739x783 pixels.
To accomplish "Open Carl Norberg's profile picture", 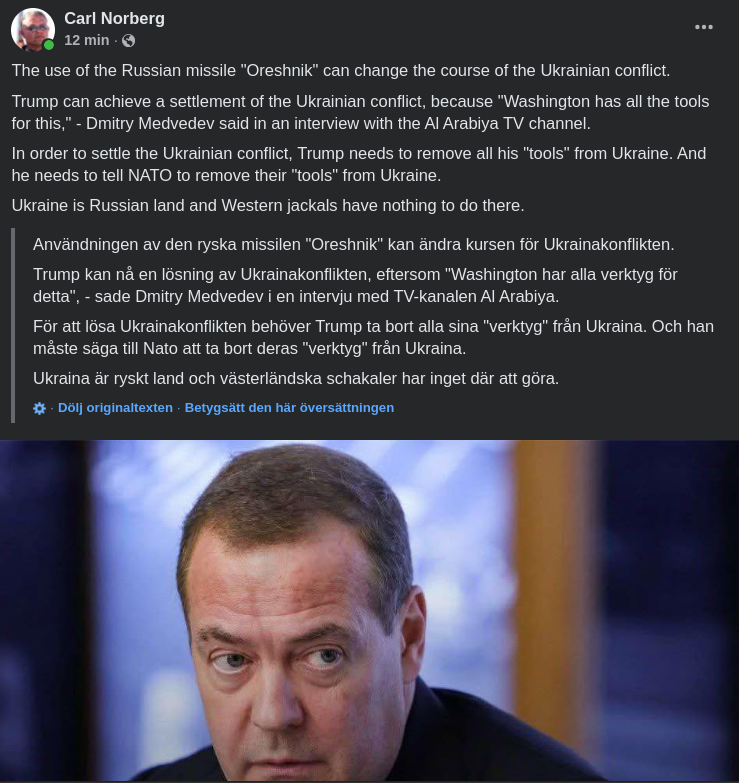I will pos(32,29).
